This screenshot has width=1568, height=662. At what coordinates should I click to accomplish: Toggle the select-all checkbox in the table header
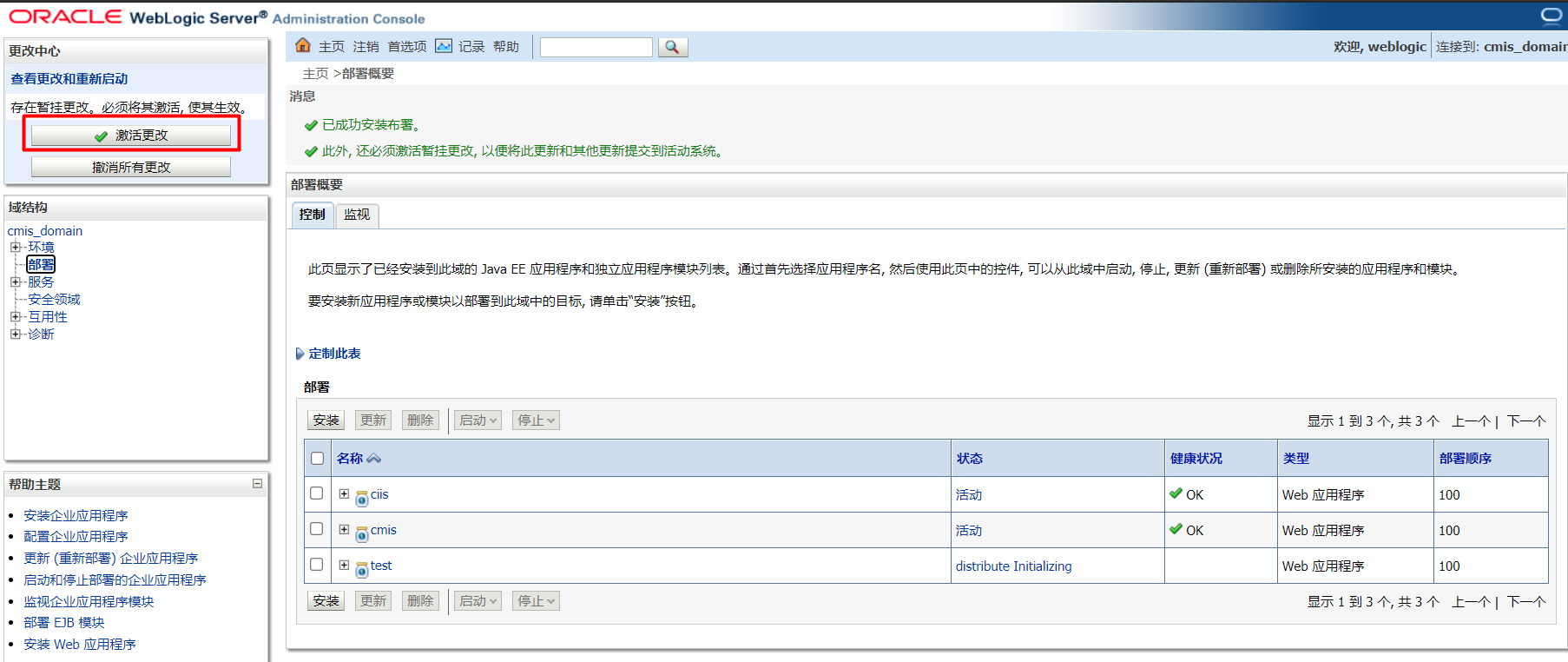coord(317,458)
